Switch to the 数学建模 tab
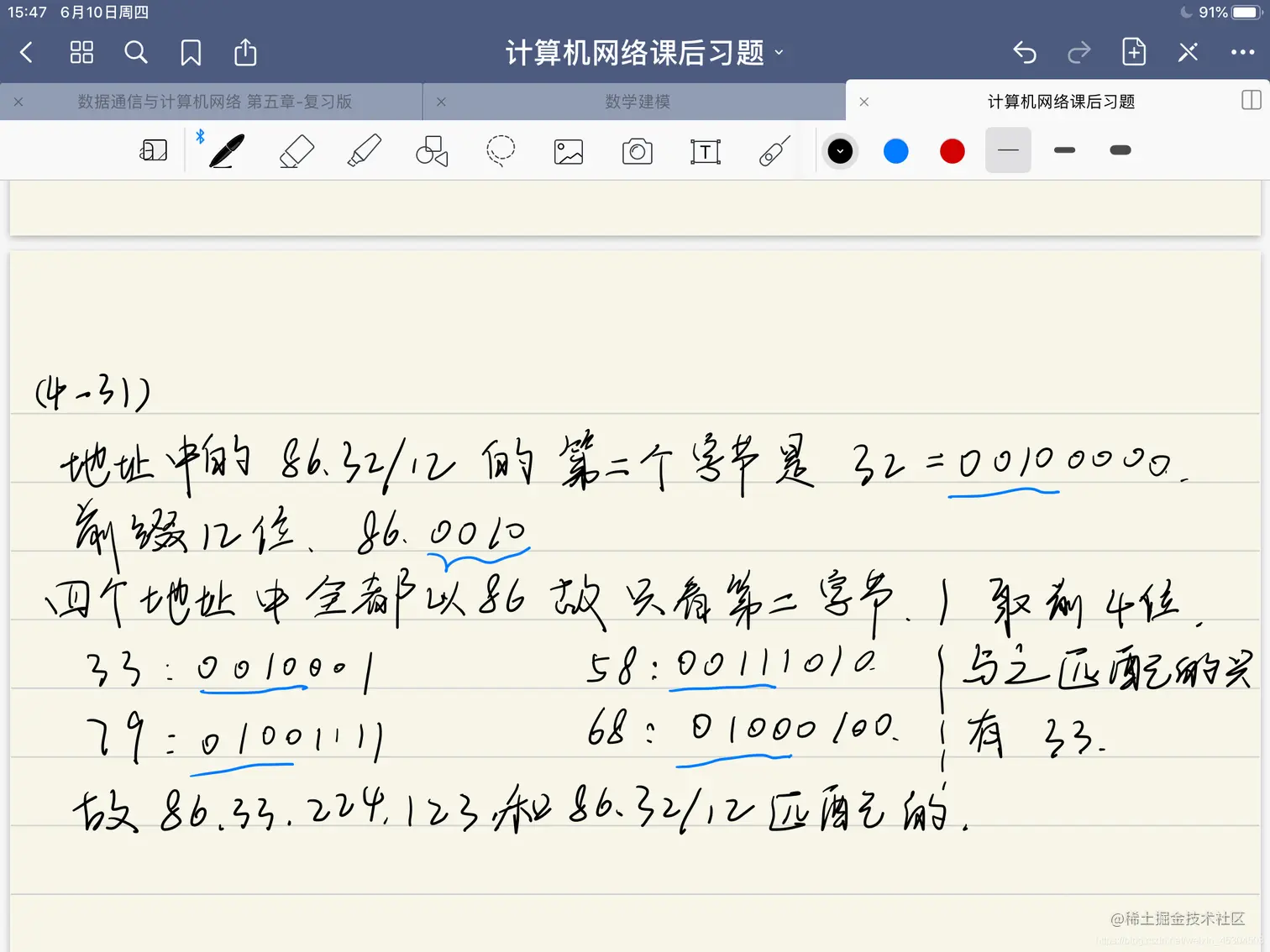This screenshot has width=1270, height=952. point(637,101)
